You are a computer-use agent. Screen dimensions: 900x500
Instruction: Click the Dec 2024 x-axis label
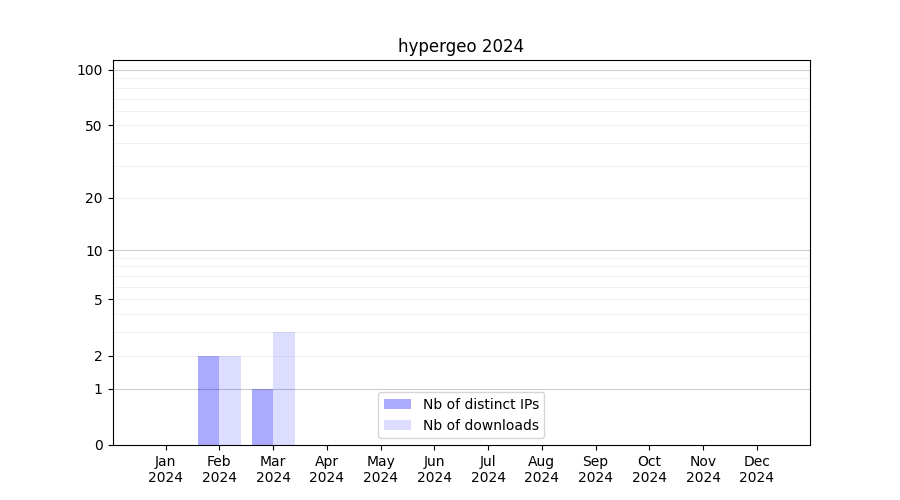pyautogui.click(x=756, y=469)
